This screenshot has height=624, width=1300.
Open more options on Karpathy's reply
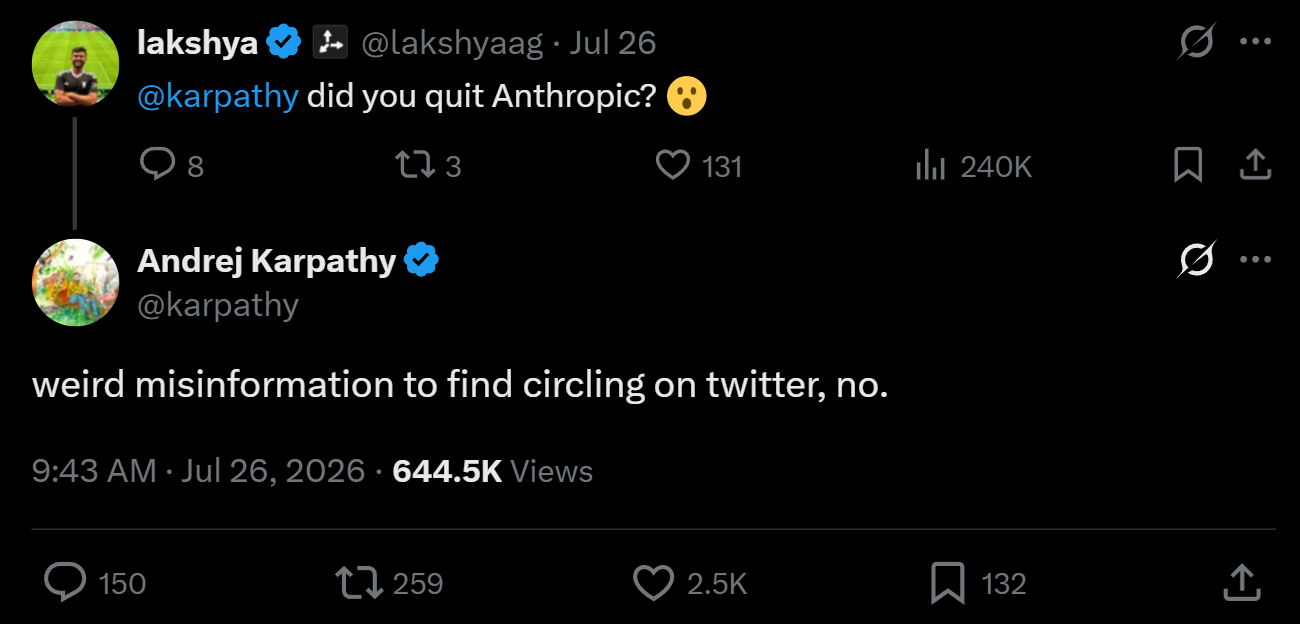(x=1255, y=260)
